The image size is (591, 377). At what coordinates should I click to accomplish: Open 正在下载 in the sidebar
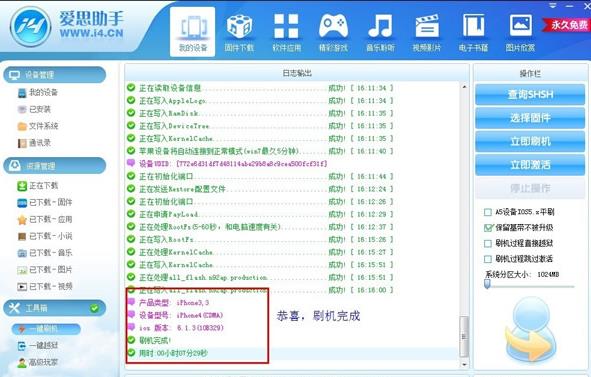tap(38, 185)
